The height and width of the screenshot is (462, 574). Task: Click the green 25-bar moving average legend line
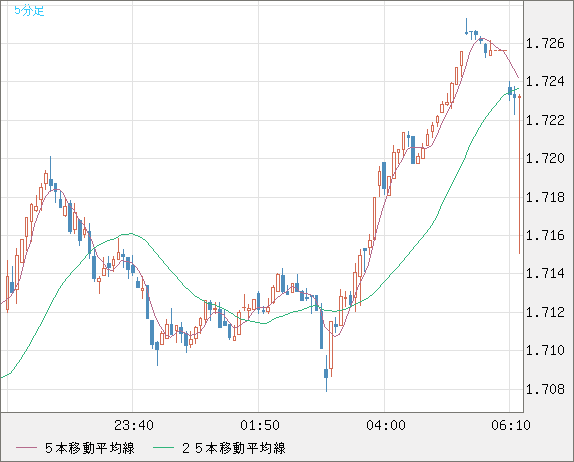tap(163, 448)
